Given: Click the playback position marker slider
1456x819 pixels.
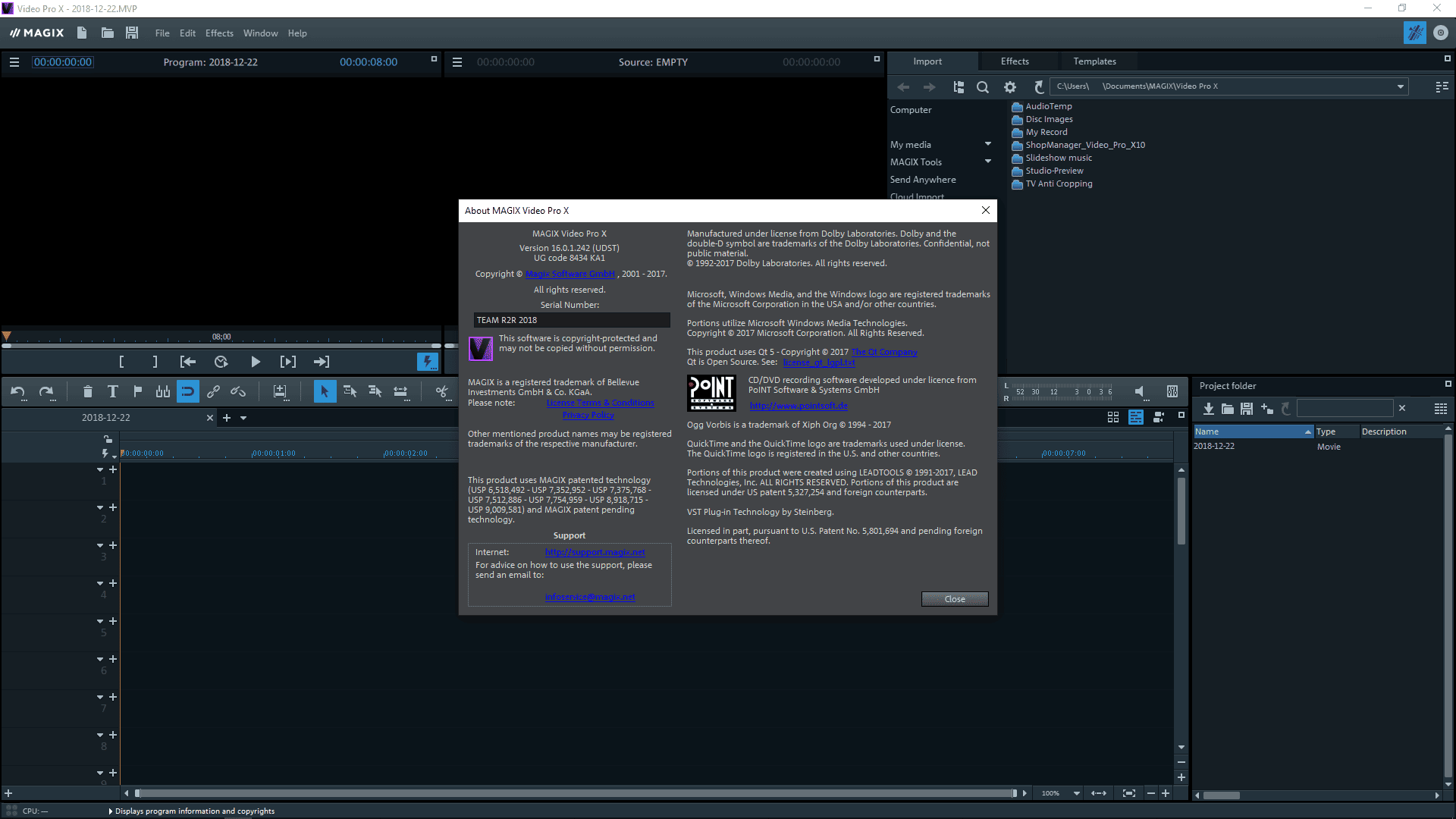Looking at the screenshot, I should [6, 336].
